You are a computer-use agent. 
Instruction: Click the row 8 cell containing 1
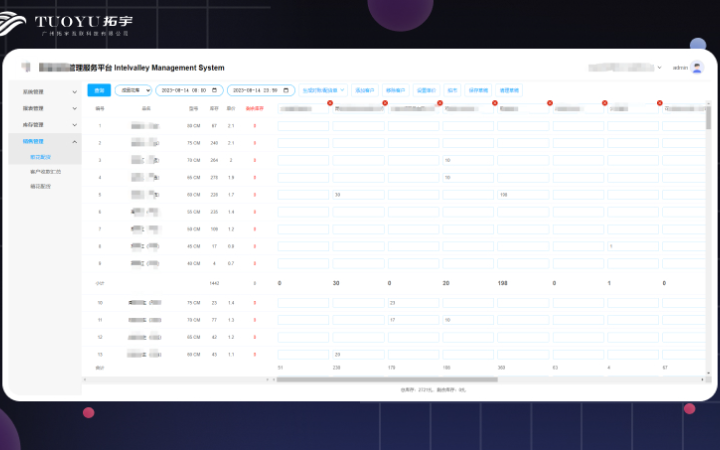point(633,247)
